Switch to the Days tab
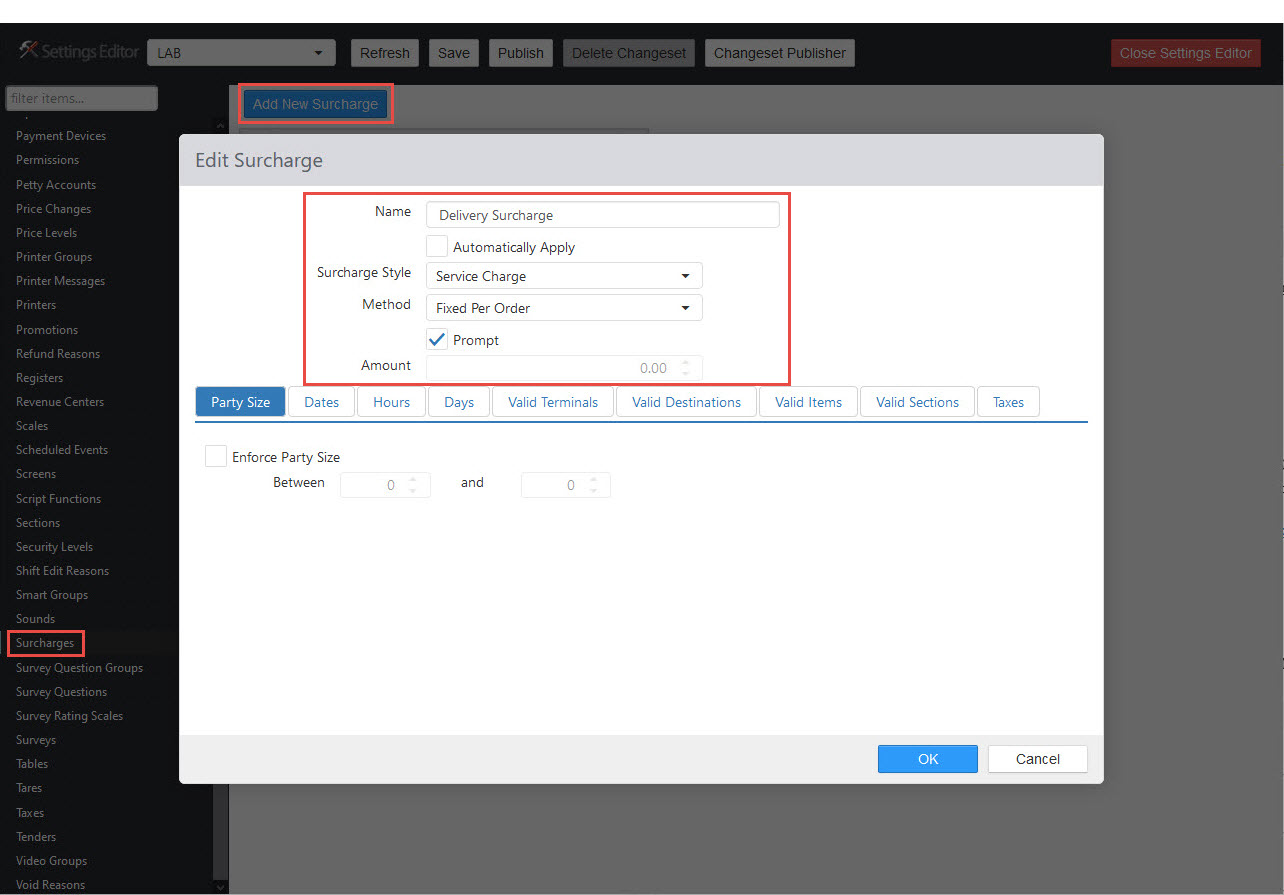This screenshot has height=895, width=1284. (459, 402)
